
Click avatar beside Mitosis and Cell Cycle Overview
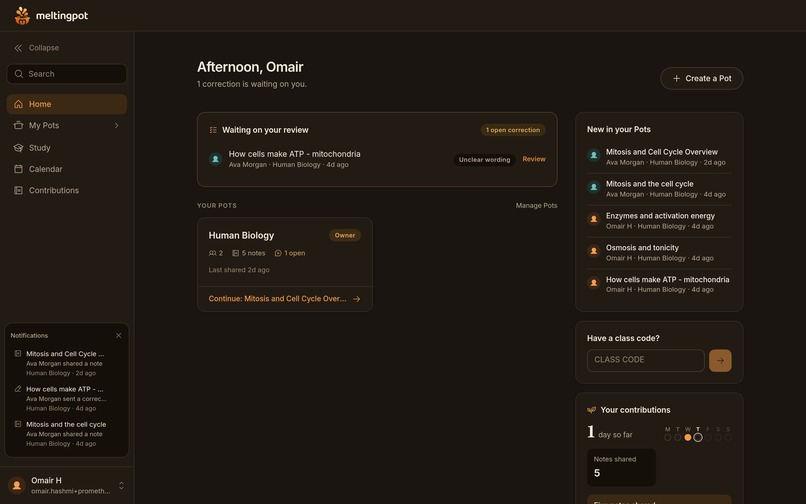(x=594, y=155)
